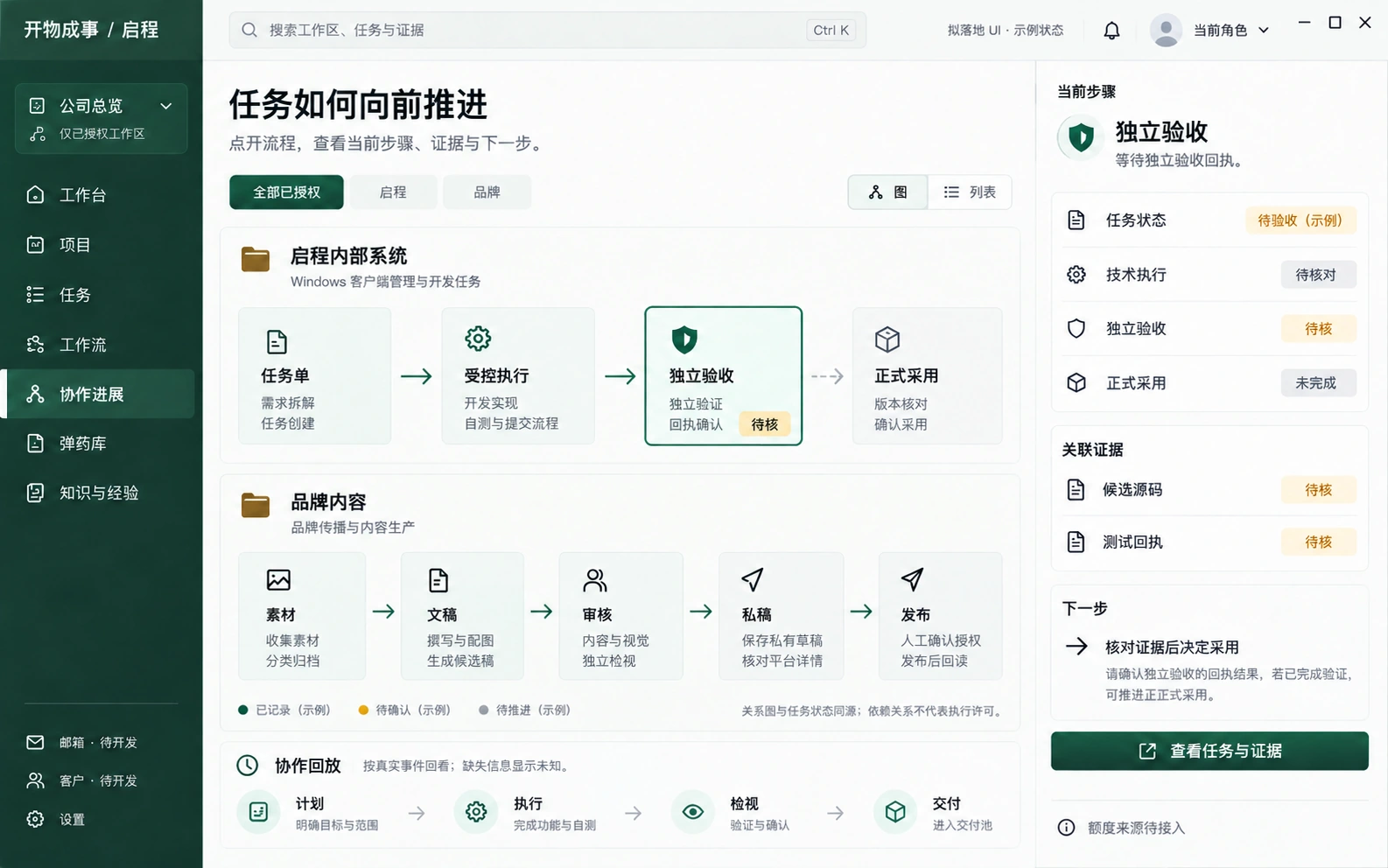The width and height of the screenshot is (1388, 868).
Task: Click the user avatar icon
Action: click(x=1166, y=31)
